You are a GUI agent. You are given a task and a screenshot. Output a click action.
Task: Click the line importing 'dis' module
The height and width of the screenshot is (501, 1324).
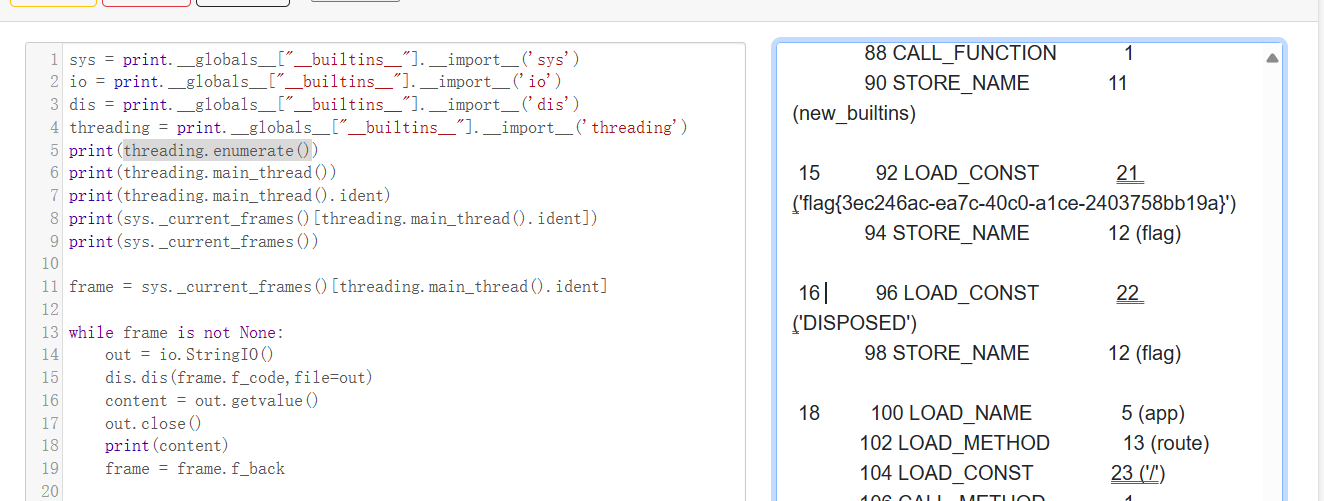point(324,105)
